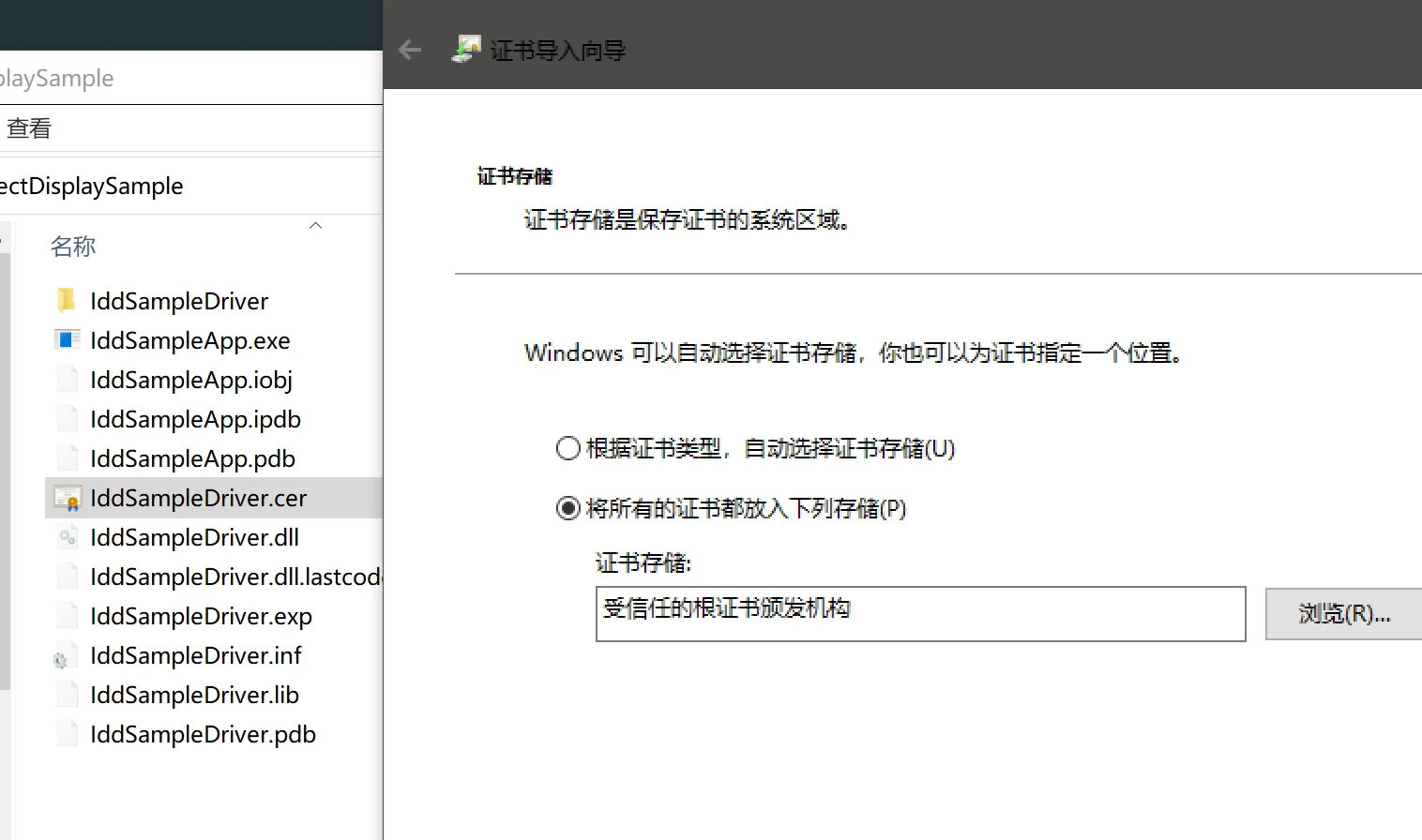Select the IddSampleApp.ipdb file
This screenshot has height=840, width=1422.
coord(195,419)
